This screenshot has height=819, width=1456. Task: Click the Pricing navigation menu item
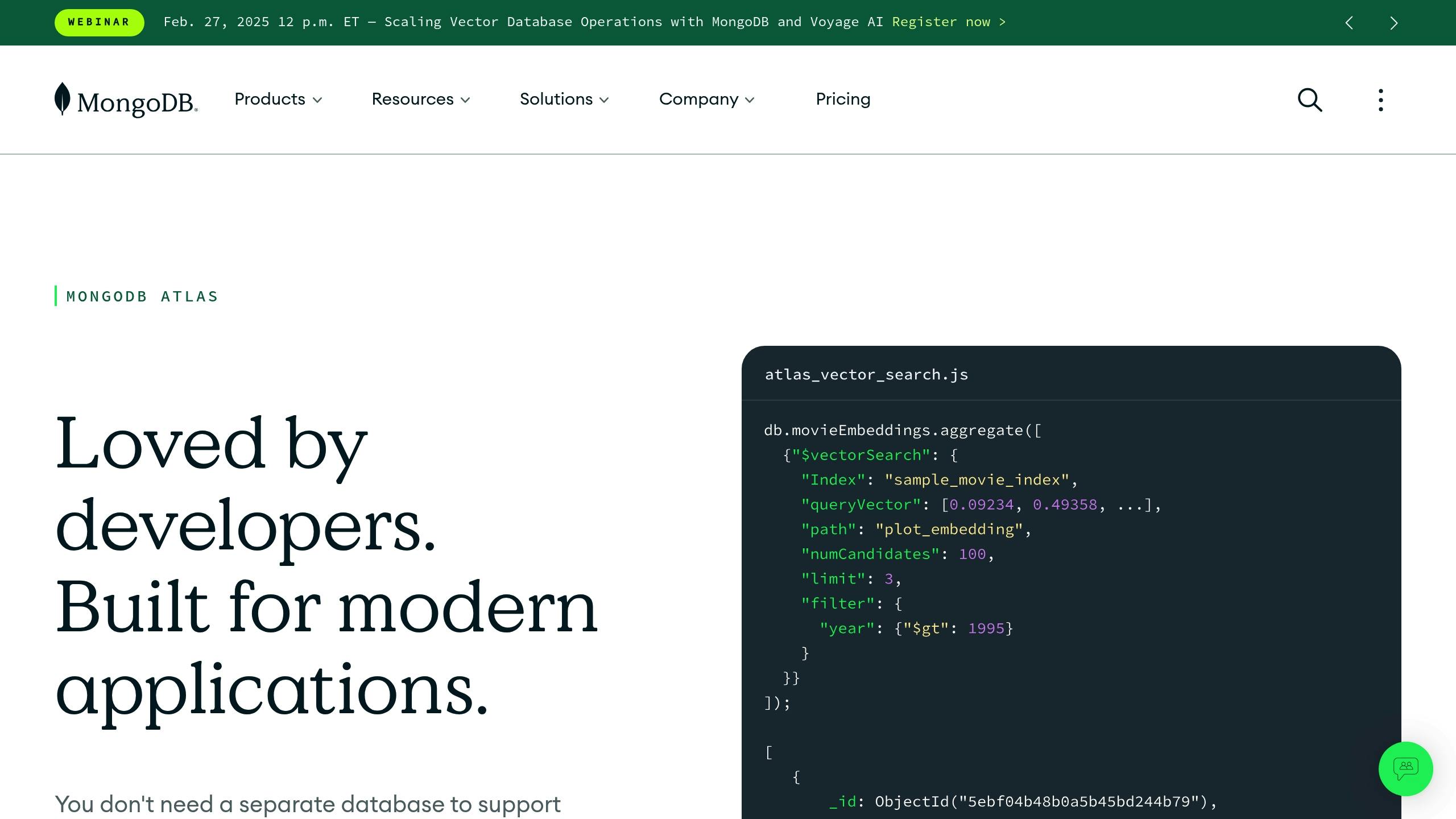coord(843,99)
